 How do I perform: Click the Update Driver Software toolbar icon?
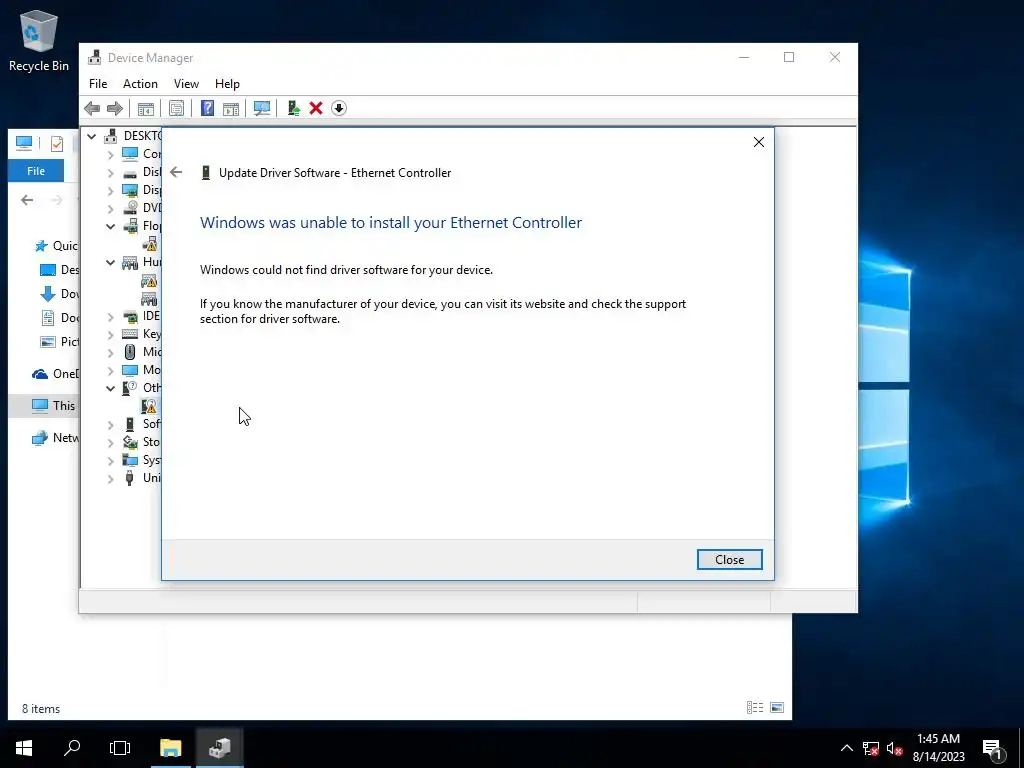[x=293, y=108]
